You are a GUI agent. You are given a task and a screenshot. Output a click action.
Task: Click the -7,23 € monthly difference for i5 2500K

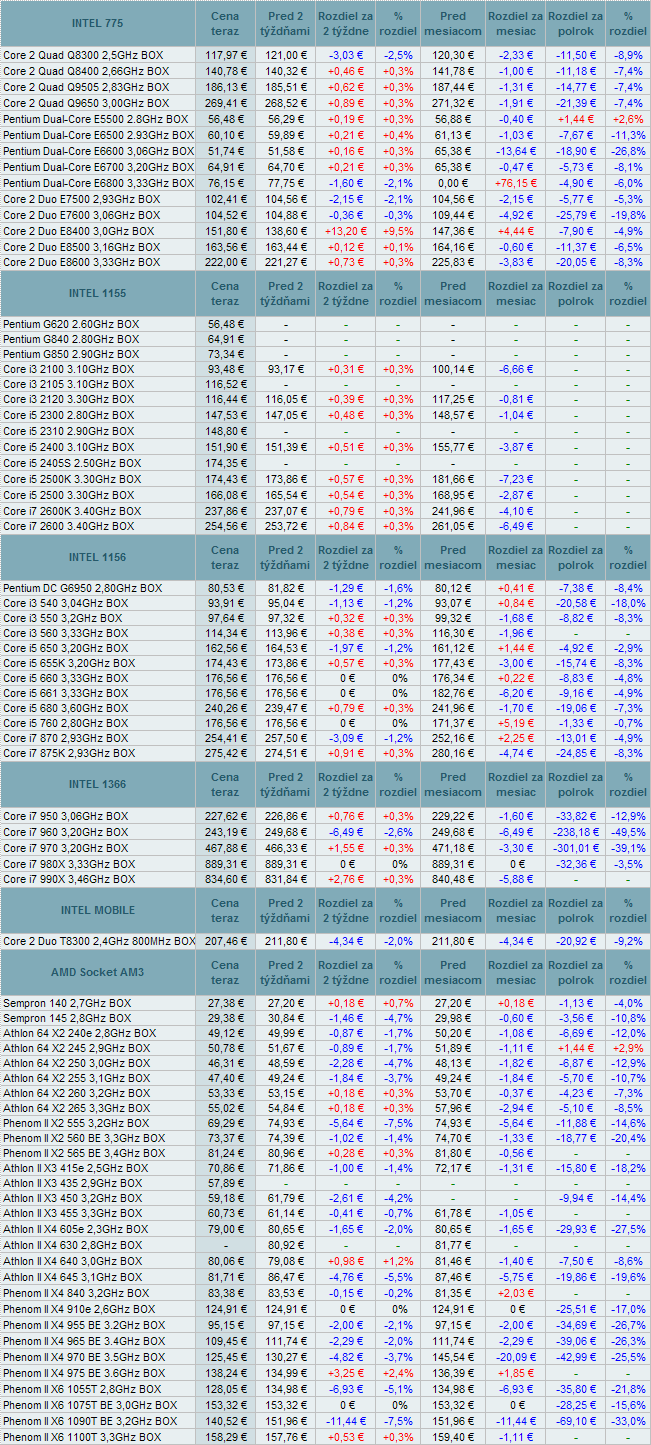tap(515, 480)
